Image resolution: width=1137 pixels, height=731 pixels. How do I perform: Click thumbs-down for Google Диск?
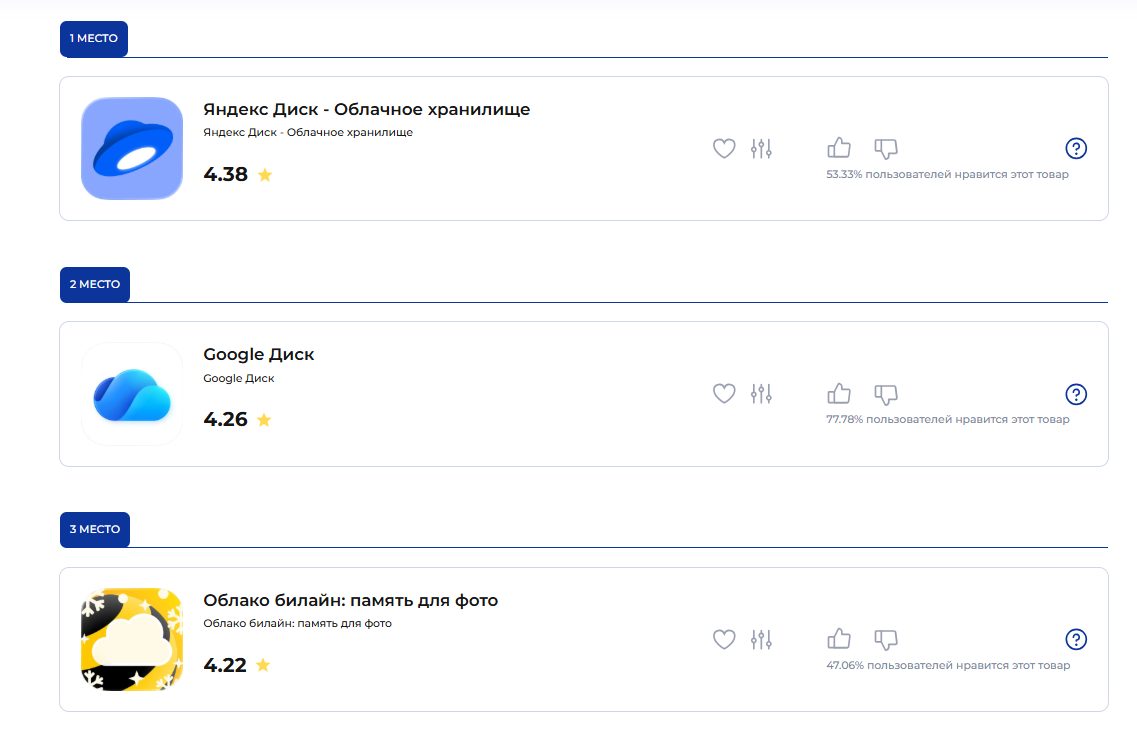[886, 394]
